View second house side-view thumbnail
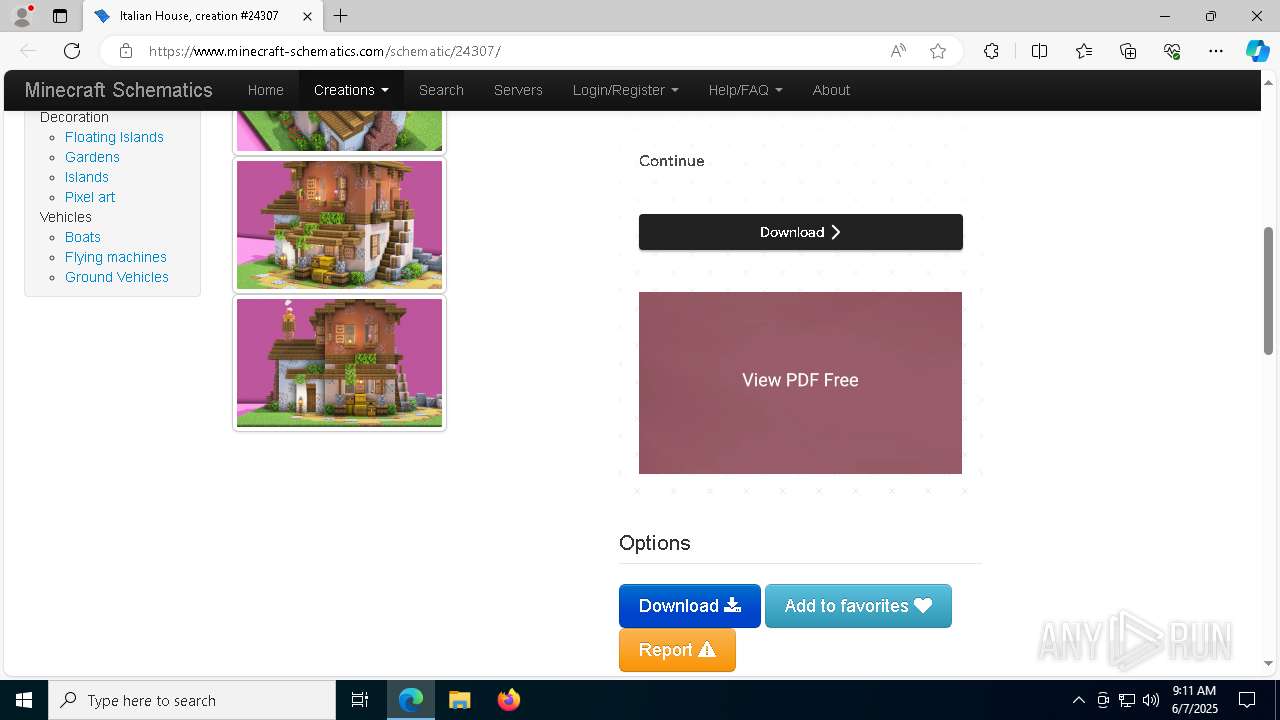Viewport: 1280px width, 720px height. pyautogui.click(x=339, y=225)
